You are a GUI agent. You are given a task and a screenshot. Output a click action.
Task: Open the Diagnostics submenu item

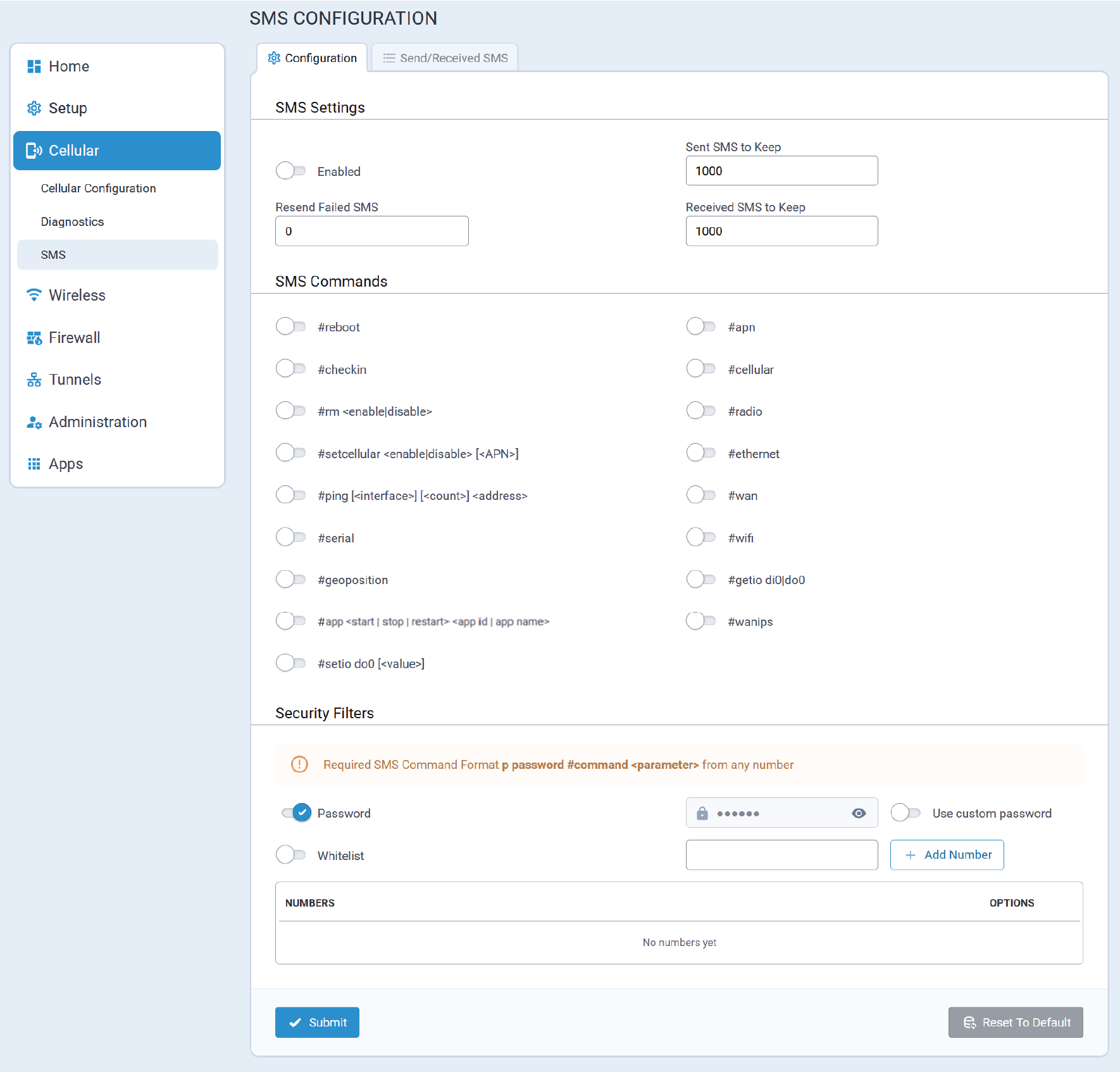[72, 222]
